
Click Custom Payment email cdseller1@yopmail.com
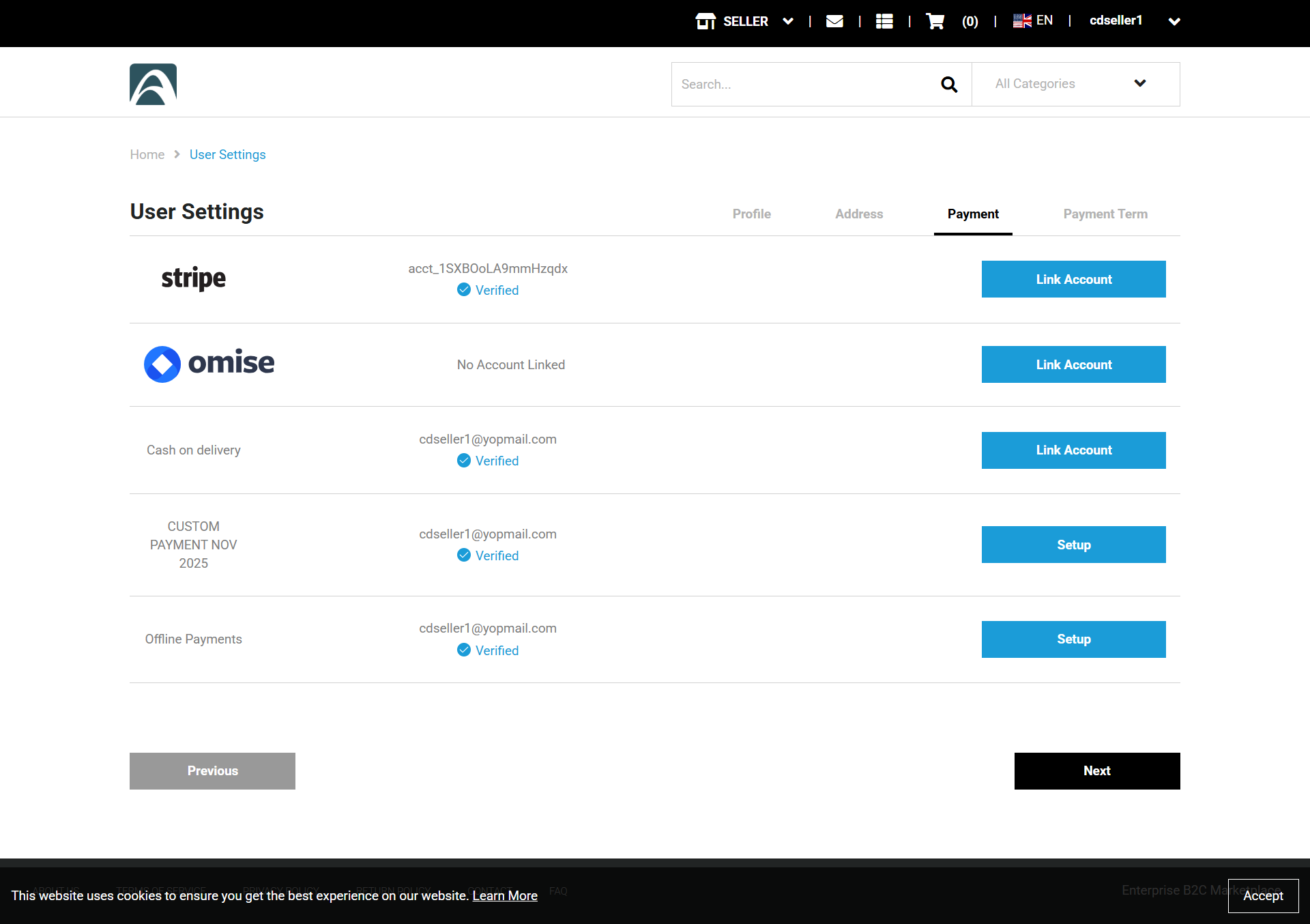488,534
